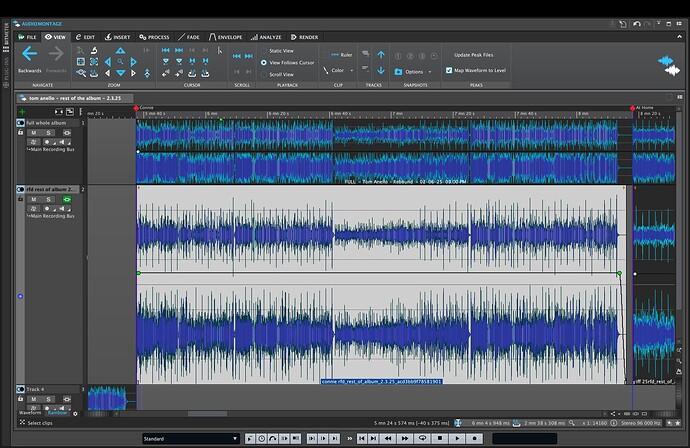Click scroll-to-end icon in Scroll group
690x448 pixels.
[x=249, y=56]
